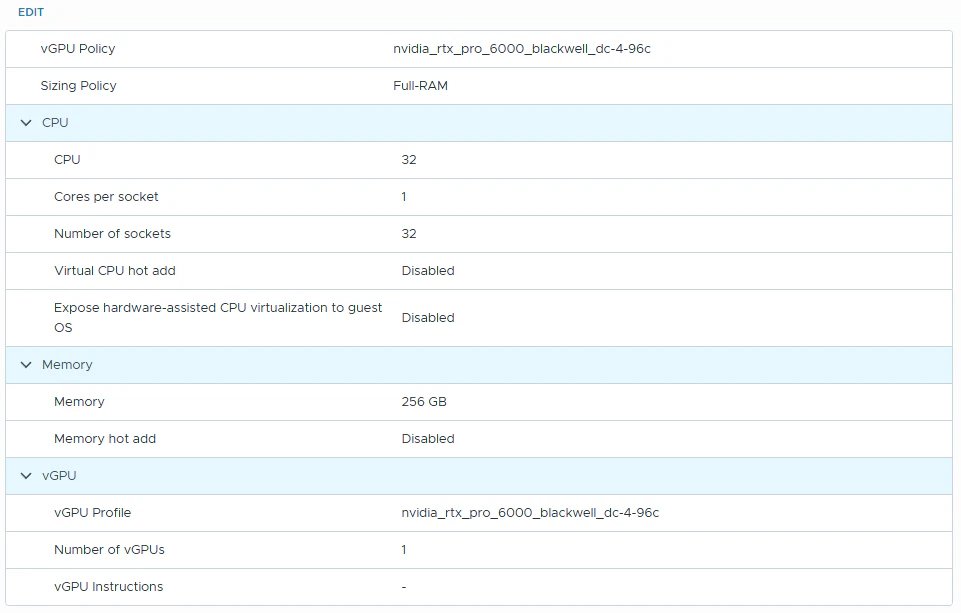Click the Number of vGPUs value 1
The height and width of the screenshot is (613, 961).
pyautogui.click(x=404, y=550)
